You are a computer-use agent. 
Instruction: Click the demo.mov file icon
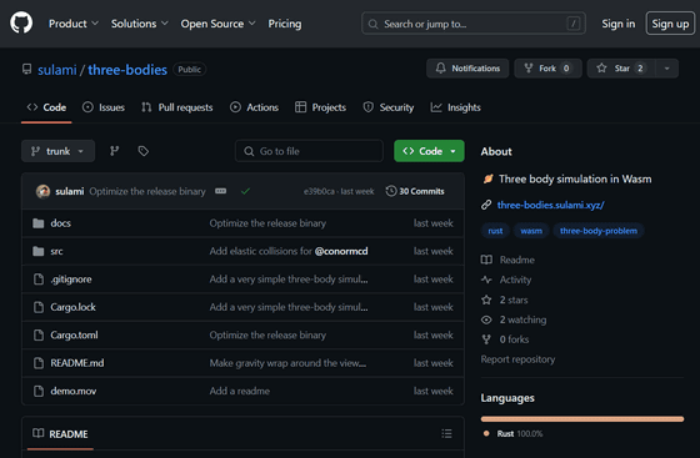click(x=39, y=391)
